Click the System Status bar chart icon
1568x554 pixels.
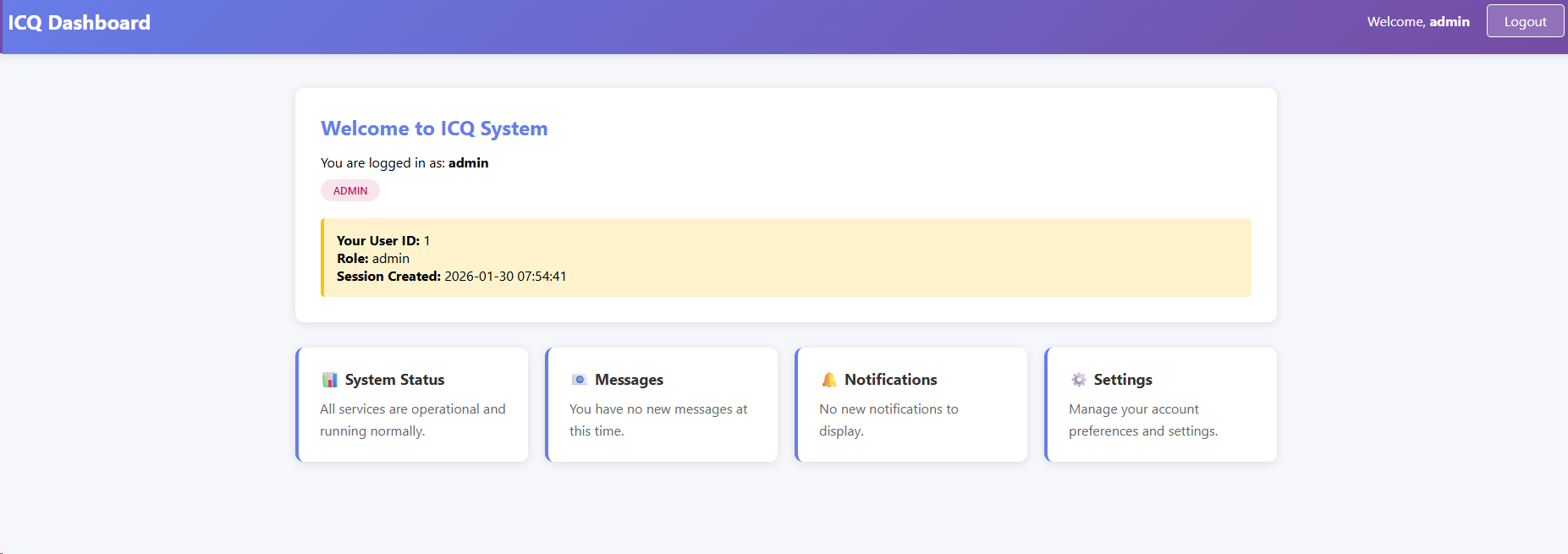pyautogui.click(x=329, y=380)
